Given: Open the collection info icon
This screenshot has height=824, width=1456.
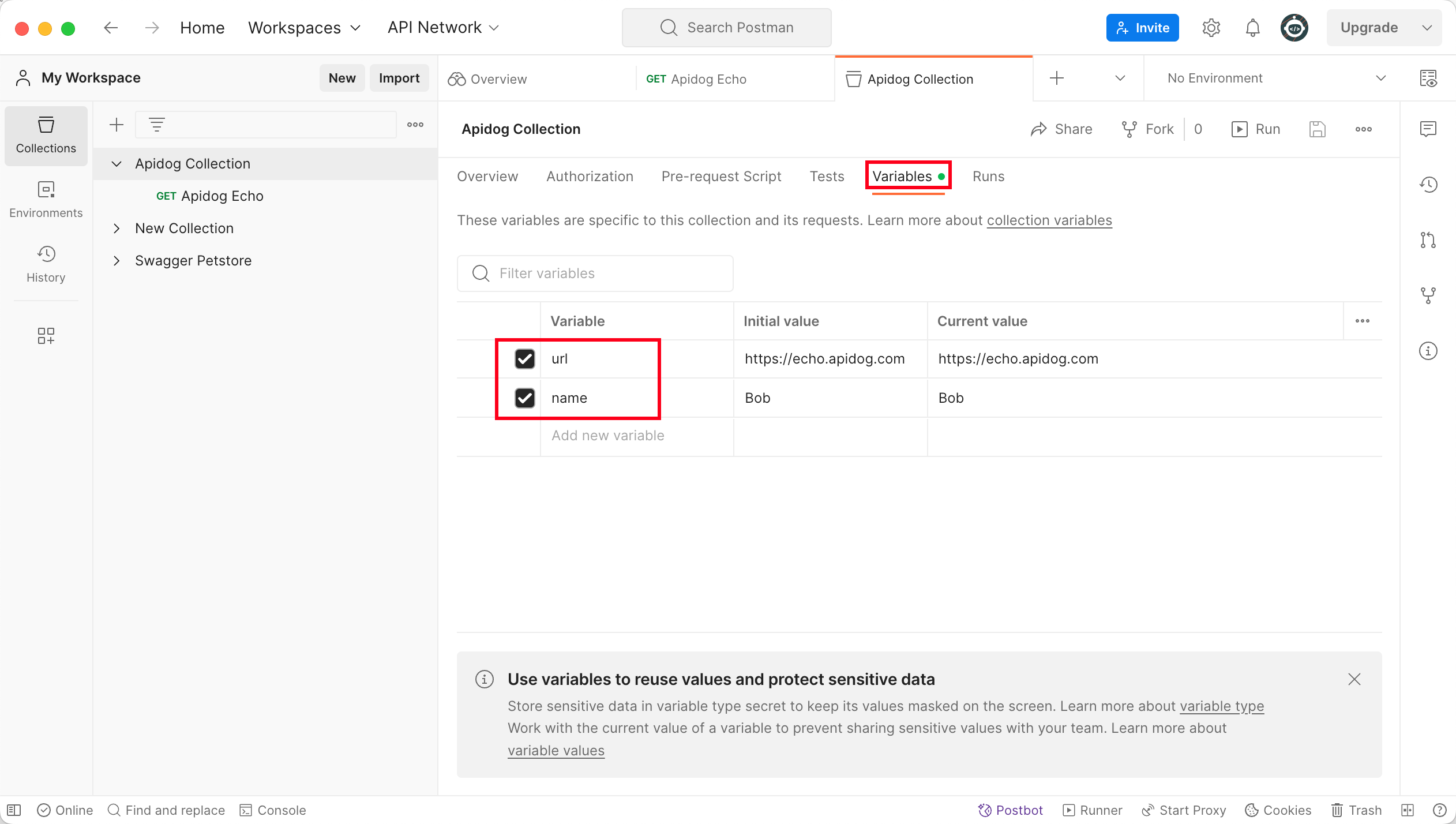Looking at the screenshot, I should [x=1428, y=351].
